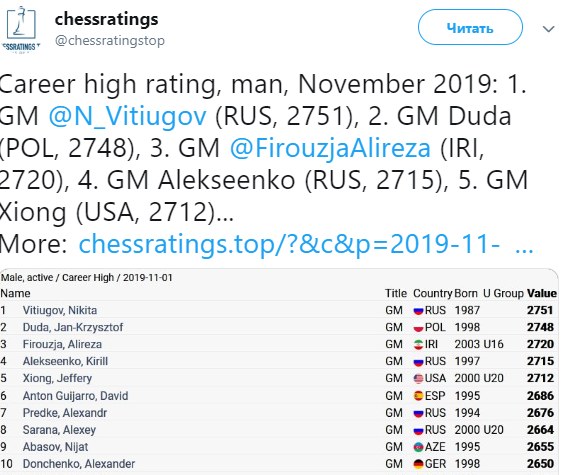
Task: Select the USA flag icon beside Xiong
Action: (x=418, y=379)
